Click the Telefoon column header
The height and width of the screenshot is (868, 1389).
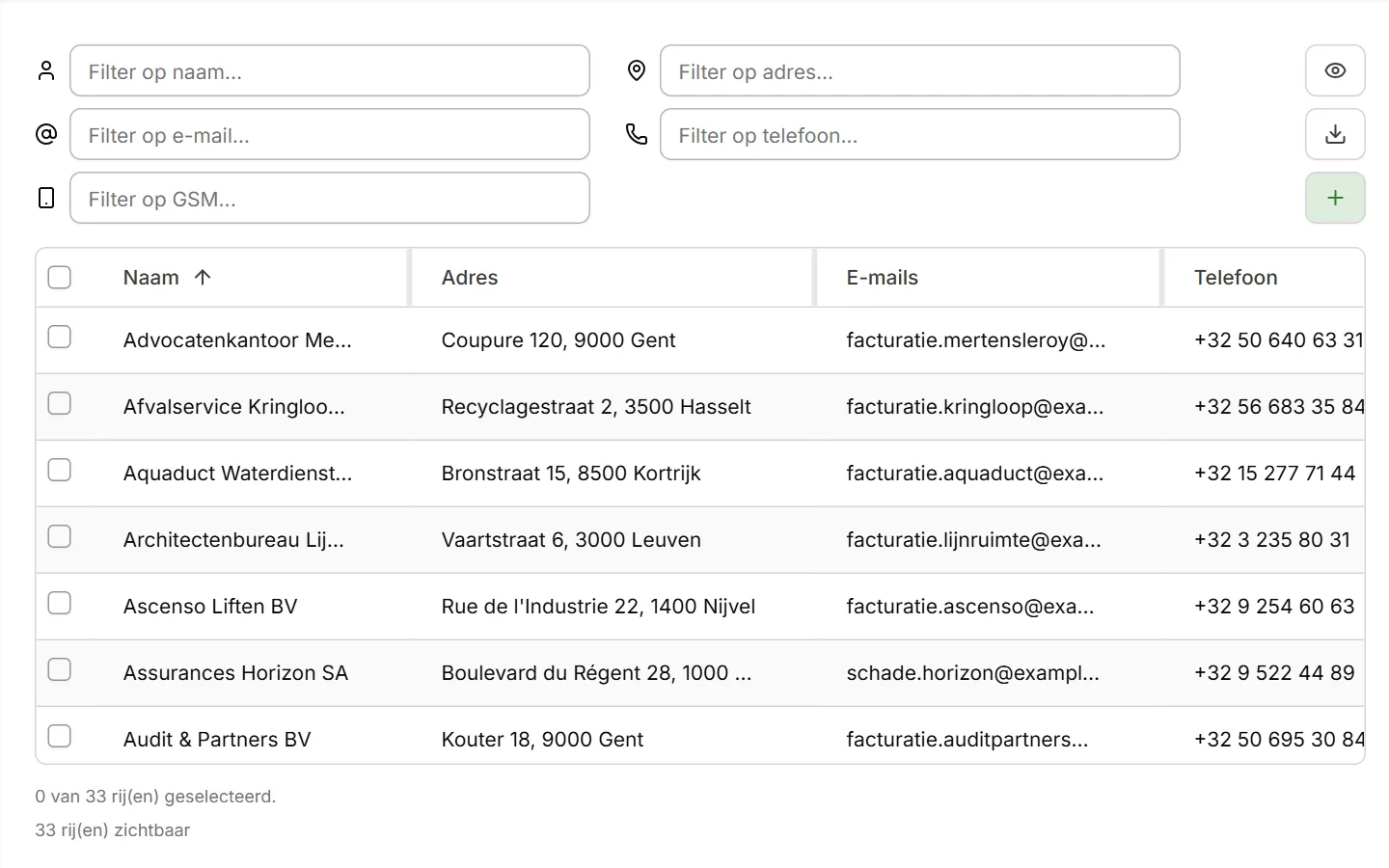pyautogui.click(x=1236, y=278)
